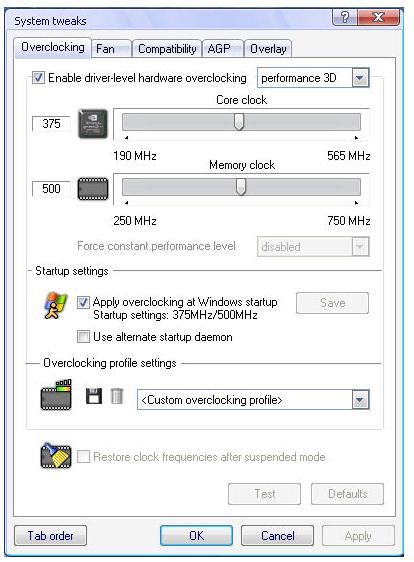Image resolution: width=414 pixels, height=562 pixels.
Task: Click the Core clock slider thumb
Action: click(x=239, y=122)
